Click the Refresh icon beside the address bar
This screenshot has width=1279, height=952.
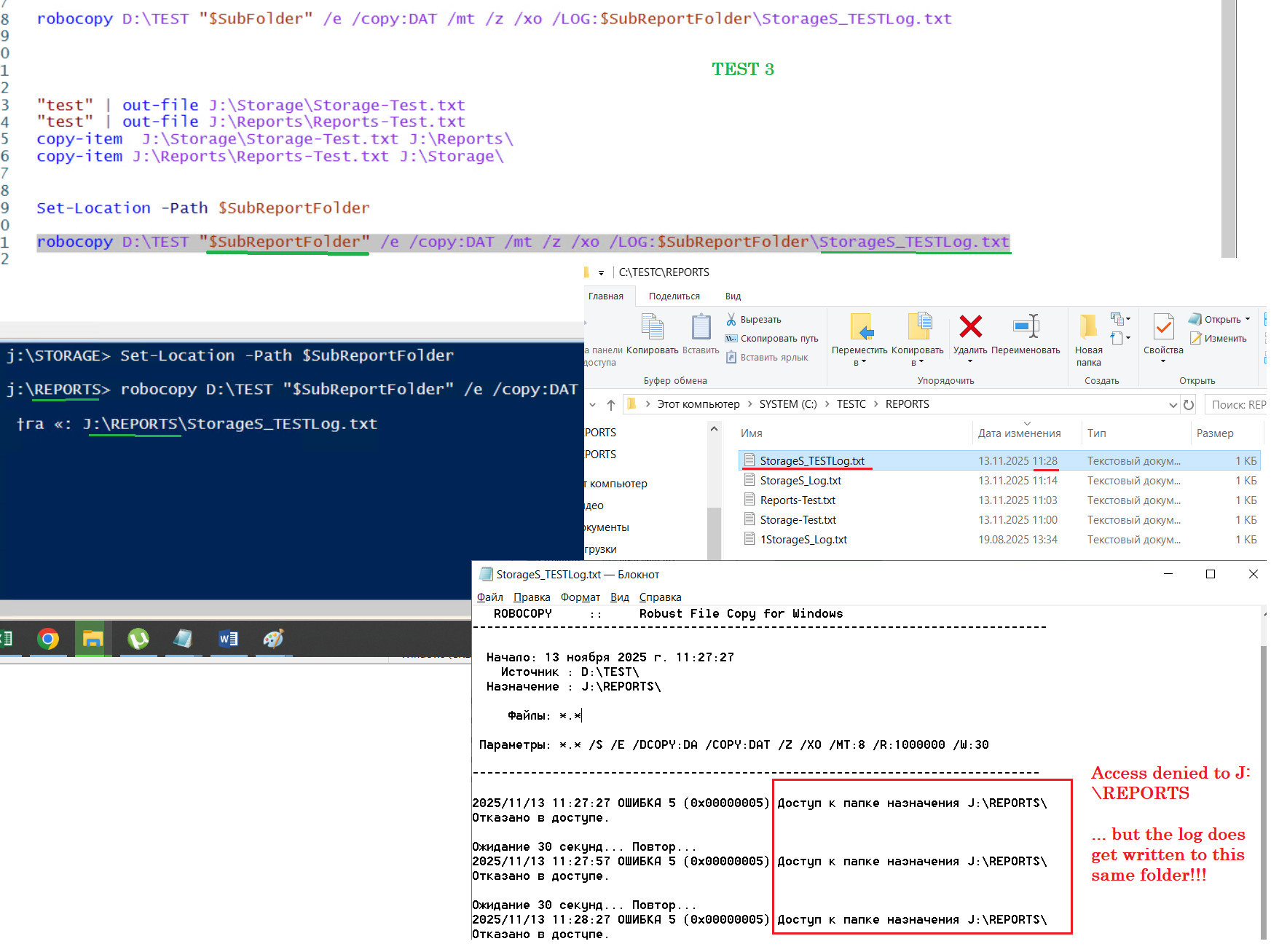coord(1189,405)
